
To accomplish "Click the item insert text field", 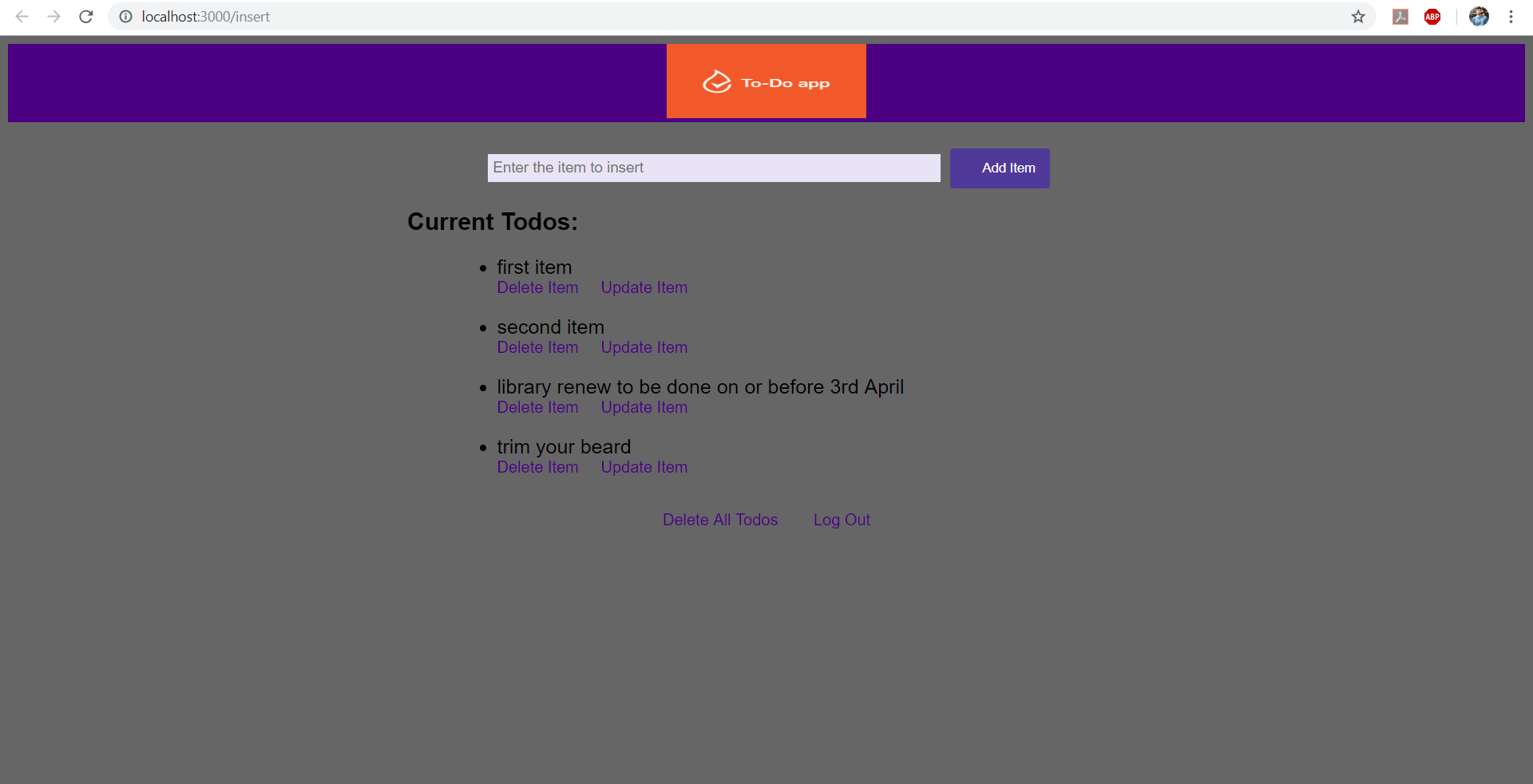I will (x=713, y=168).
